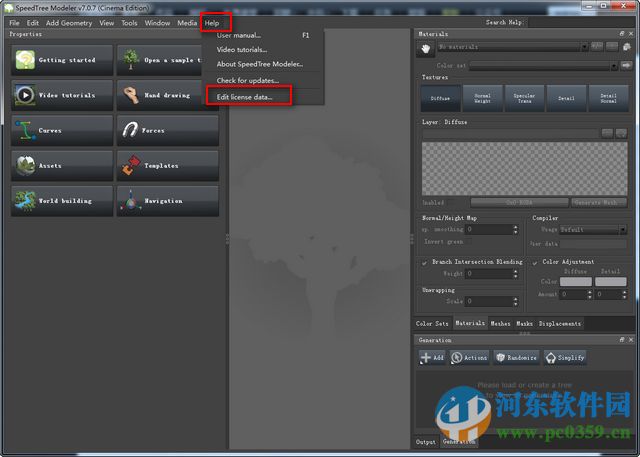Open the Color set dropdown
Screen dimensions: 640x457
pyautogui.click(x=543, y=66)
